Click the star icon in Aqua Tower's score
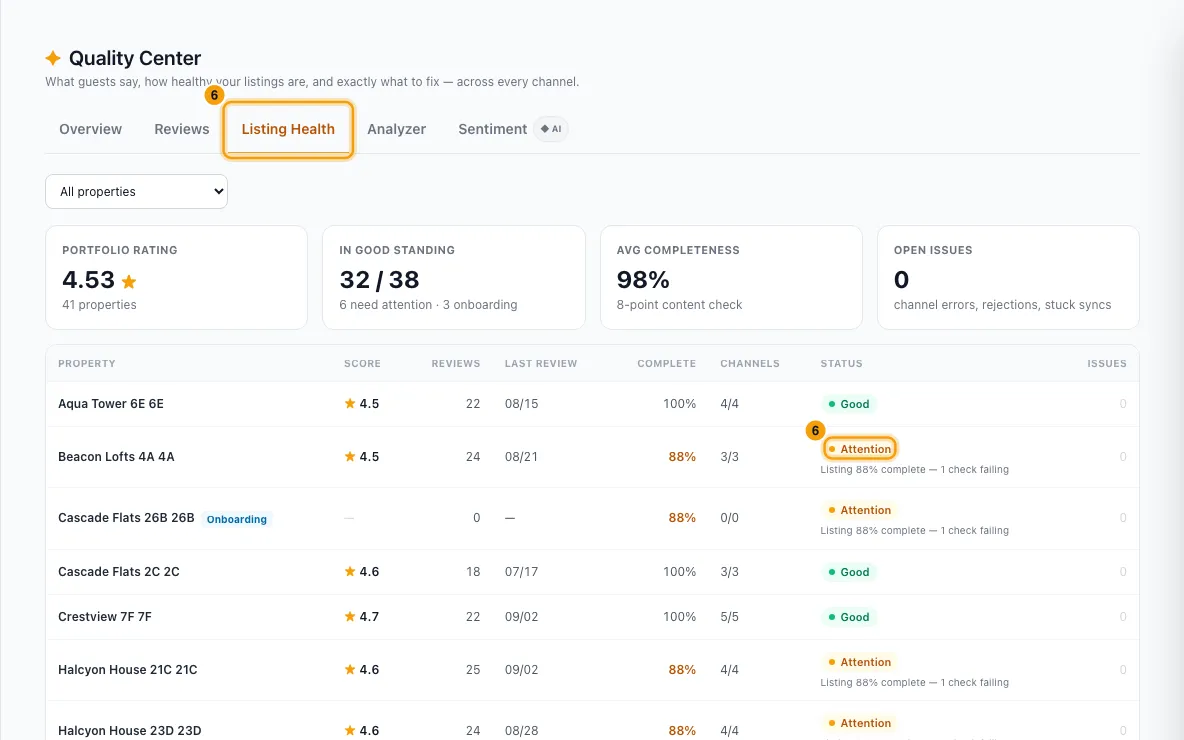 coord(350,403)
